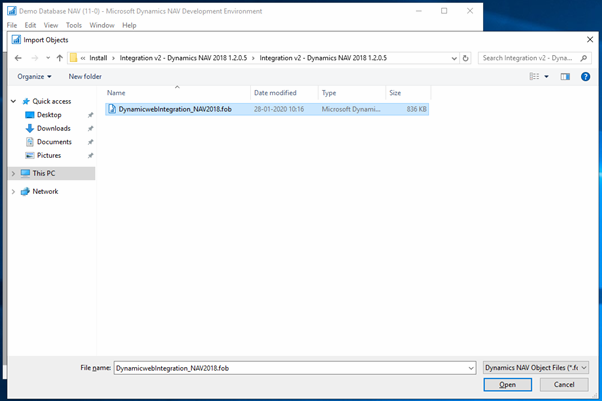
Task: Open the Downloads folder in sidebar
Action: click(x=54, y=128)
